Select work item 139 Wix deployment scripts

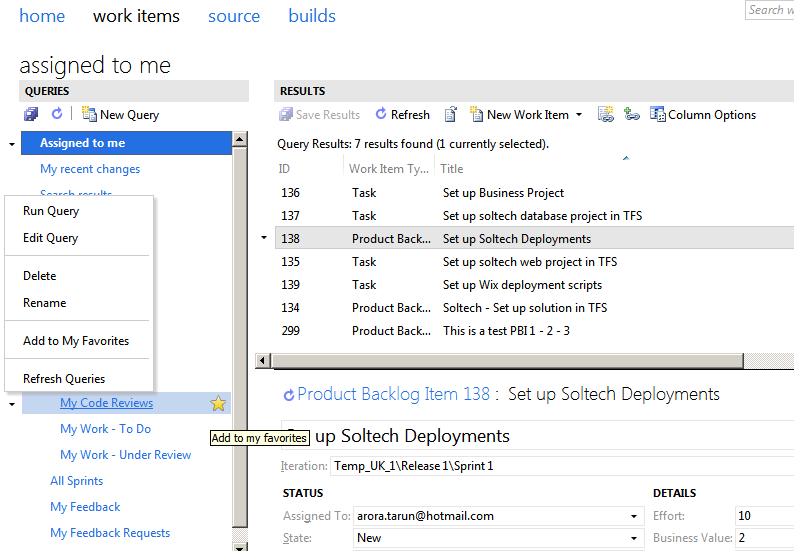click(x=534, y=285)
